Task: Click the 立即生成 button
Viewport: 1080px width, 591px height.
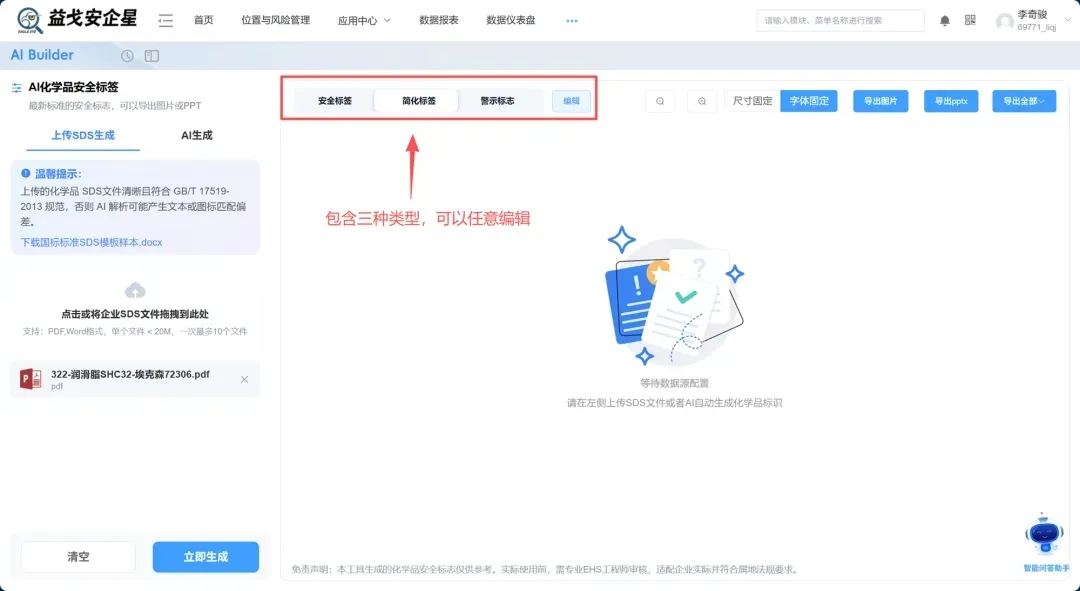Action: (206, 557)
